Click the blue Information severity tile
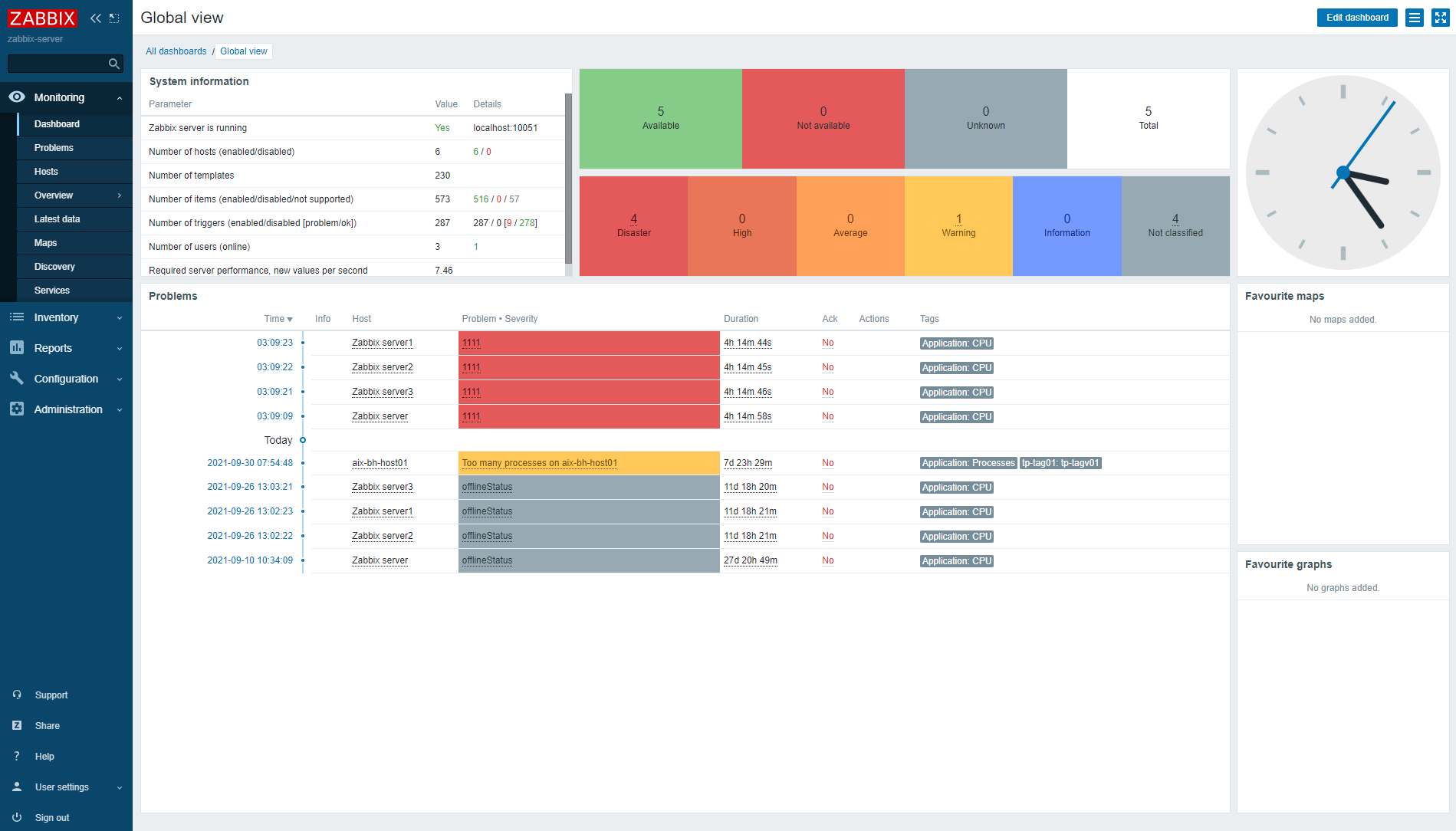 (x=1067, y=226)
